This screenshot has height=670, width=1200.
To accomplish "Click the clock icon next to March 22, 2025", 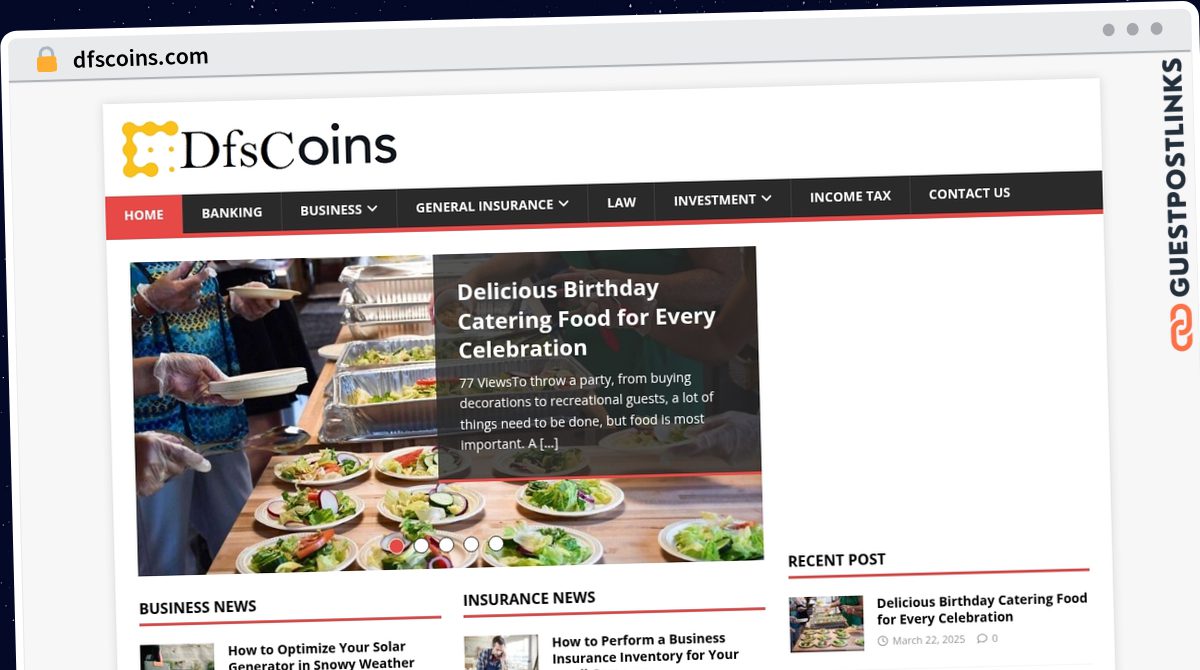I will (x=882, y=640).
